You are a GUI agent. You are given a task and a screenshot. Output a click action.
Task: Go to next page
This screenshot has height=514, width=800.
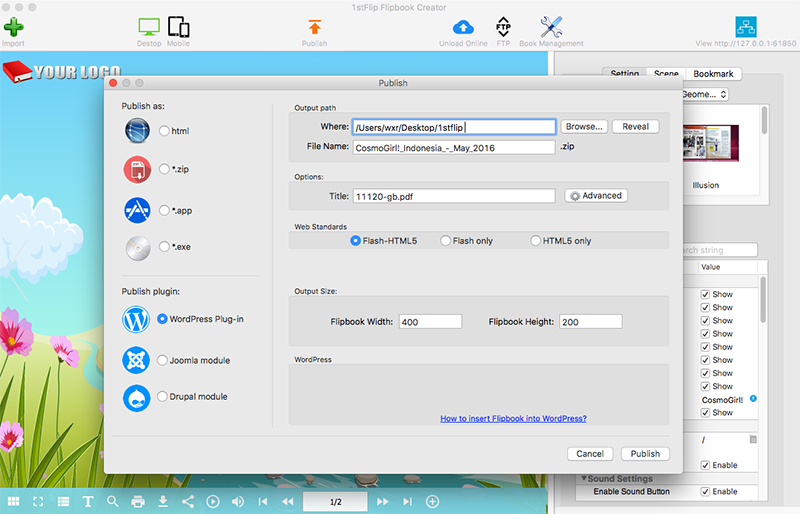pyautogui.click(x=383, y=502)
